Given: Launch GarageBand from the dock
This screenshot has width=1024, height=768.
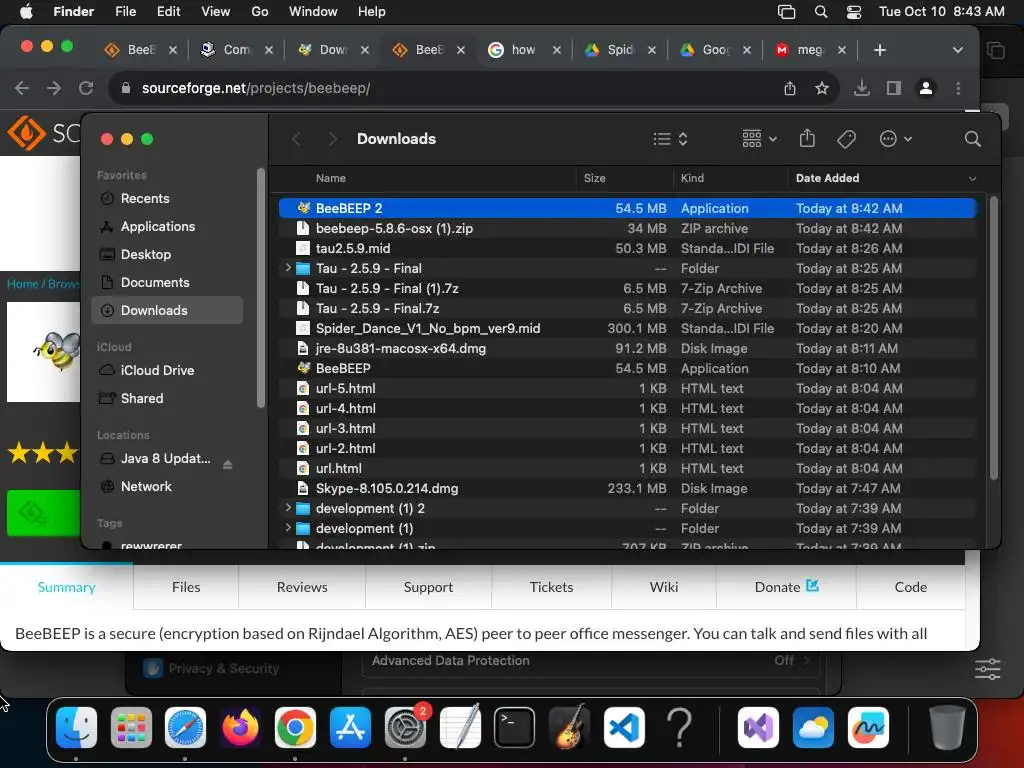Looking at the screenshot, I should (569, 727).
